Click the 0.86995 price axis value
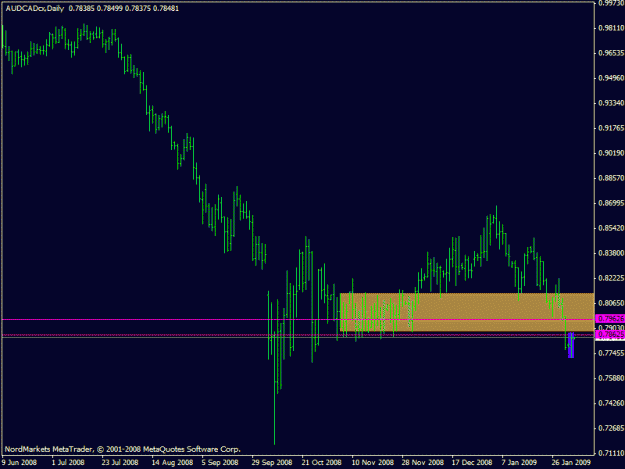The height and width of the screenshot is (469, 625). click(x=611, y=203)
